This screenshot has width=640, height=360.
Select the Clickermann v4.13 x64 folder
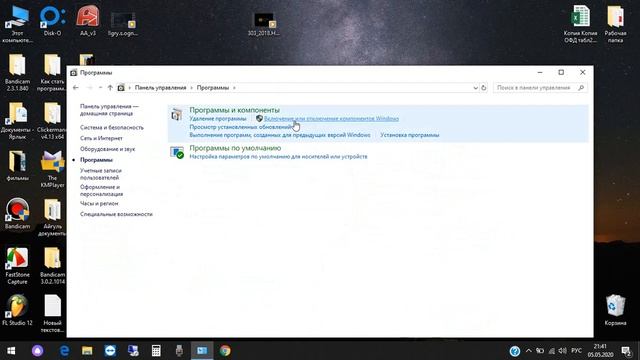tap(52, 121)
